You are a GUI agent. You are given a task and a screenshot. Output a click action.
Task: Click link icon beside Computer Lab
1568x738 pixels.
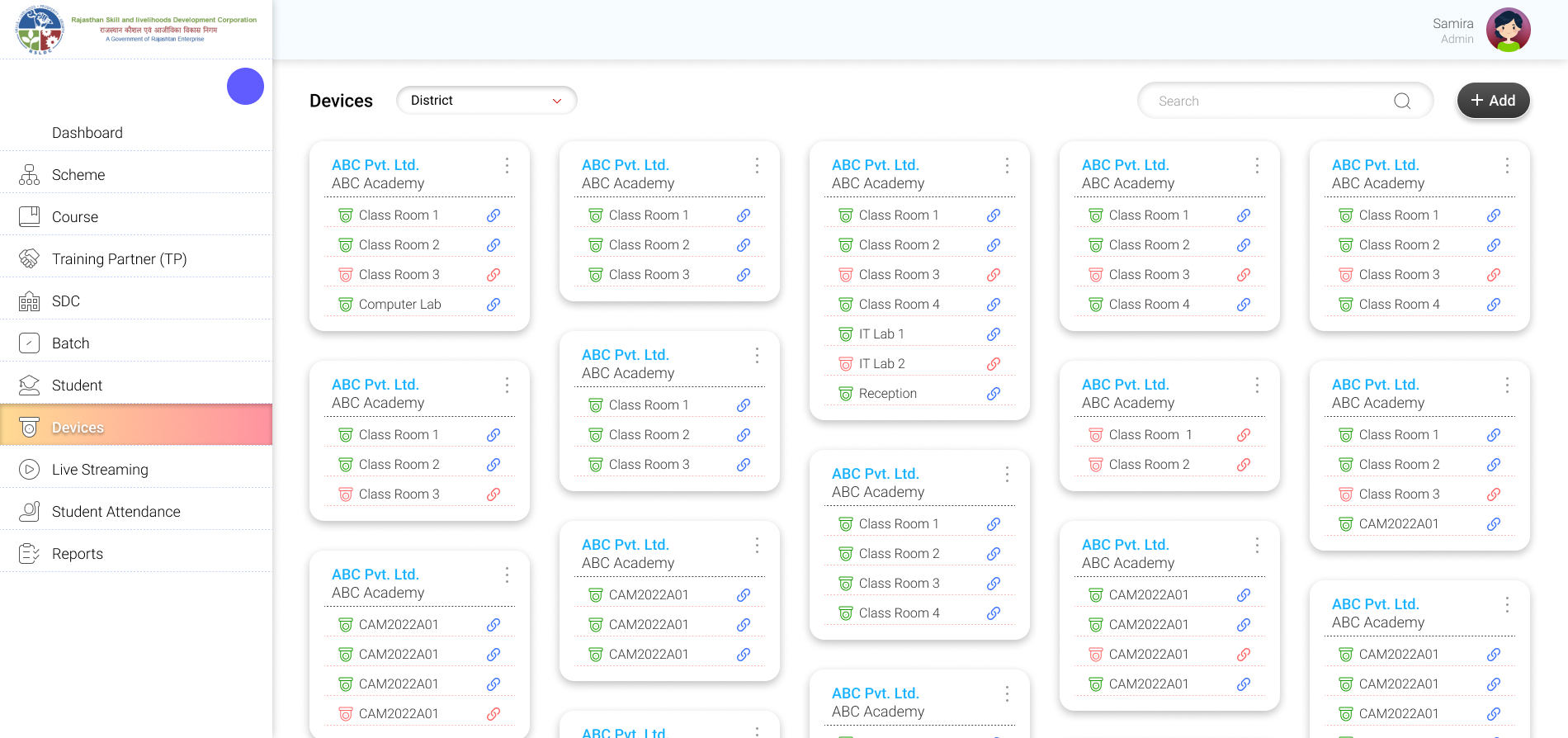pos(494,305)
